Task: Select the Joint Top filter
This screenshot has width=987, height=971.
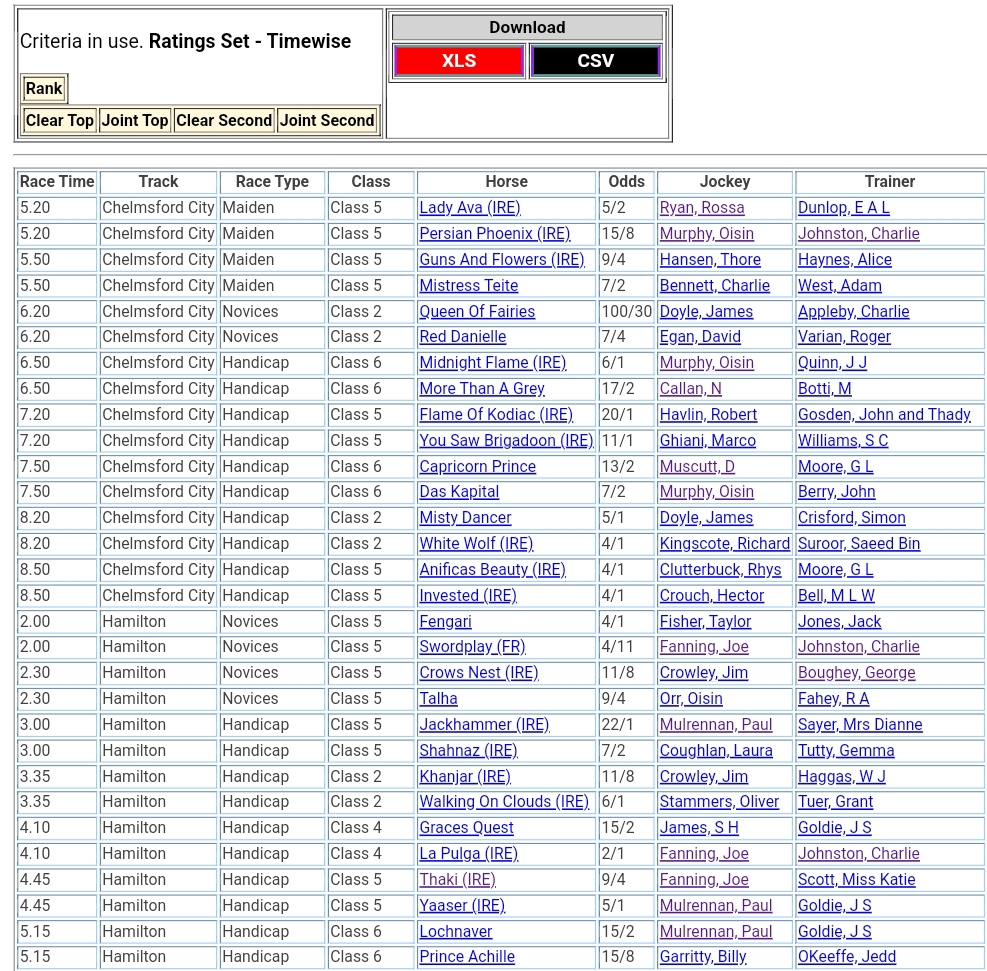Action: (x=135, y=120)
